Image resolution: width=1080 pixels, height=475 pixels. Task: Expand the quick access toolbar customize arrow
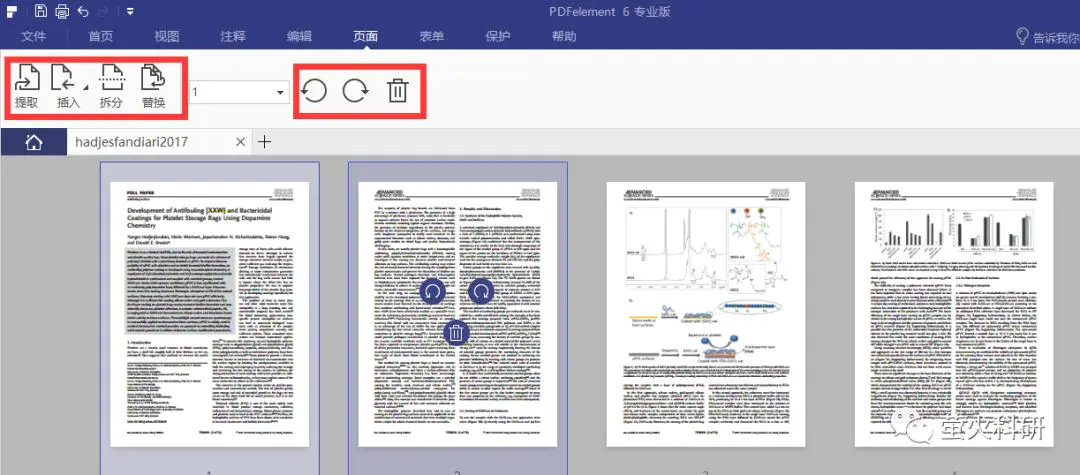tap(131, 12)
